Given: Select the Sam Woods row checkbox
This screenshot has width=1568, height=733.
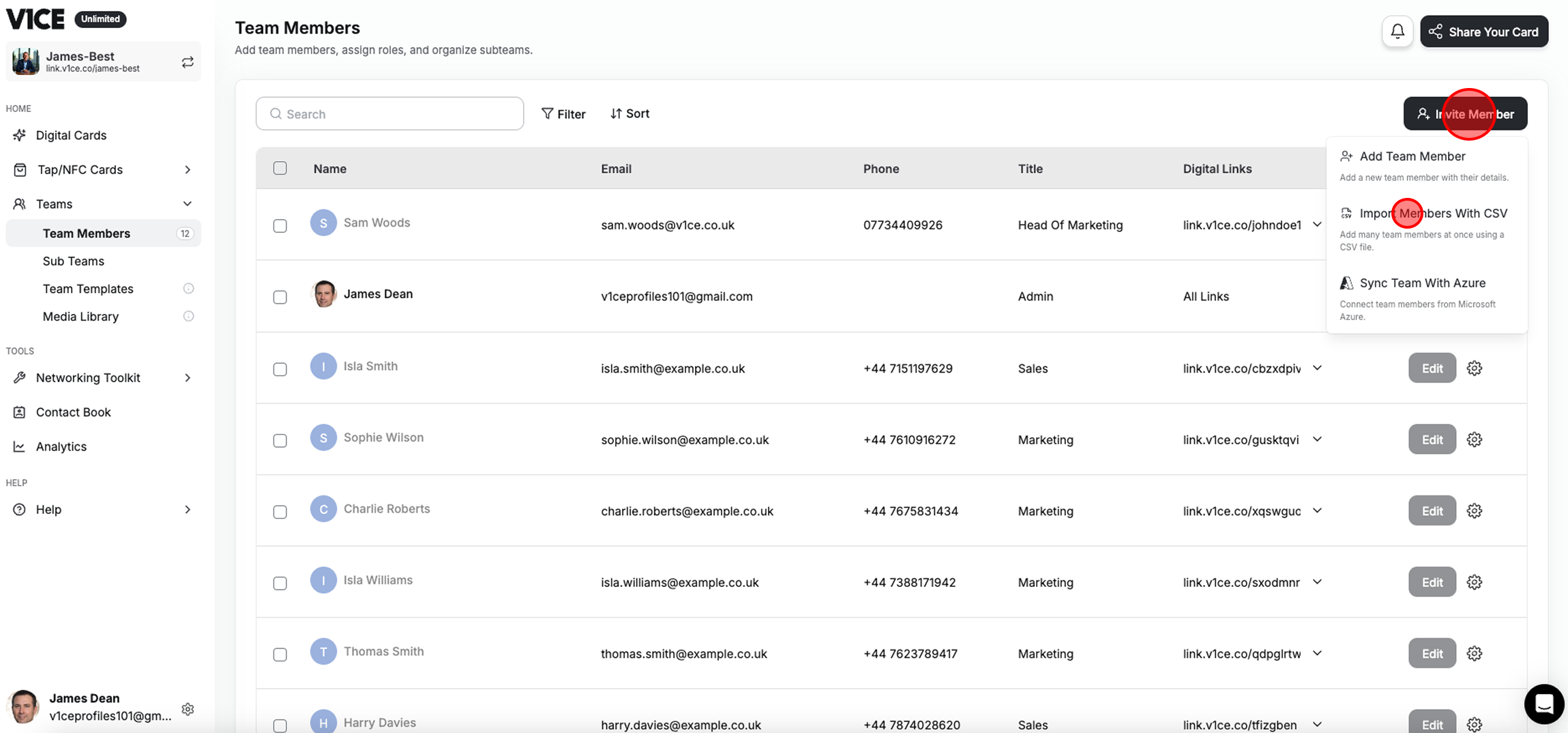Looking at the screenshot, I should [280, 226].
